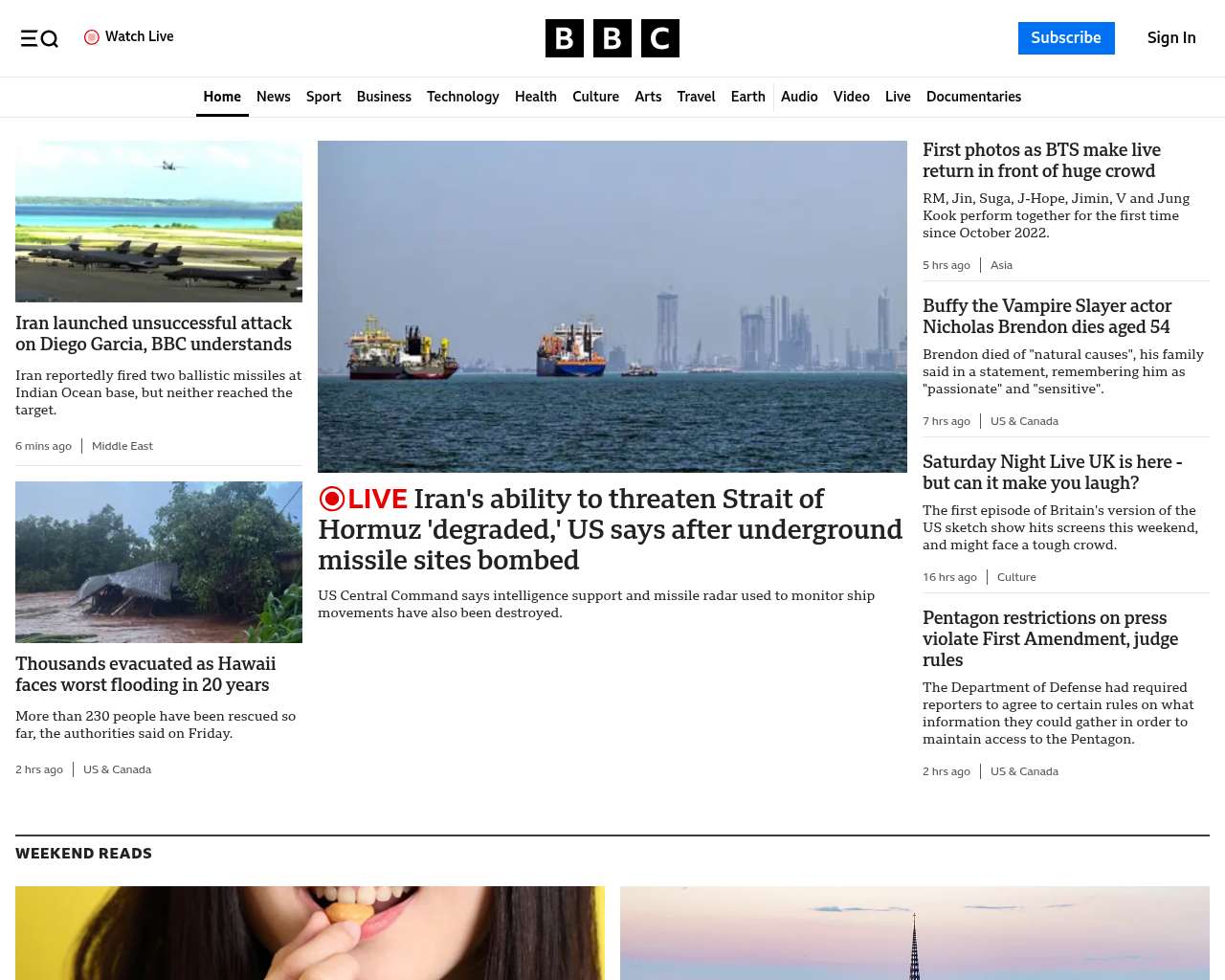Click the Middle East category tag
Image resolution: width=1225 pixels, height=980 pixels.
[122, 446]
